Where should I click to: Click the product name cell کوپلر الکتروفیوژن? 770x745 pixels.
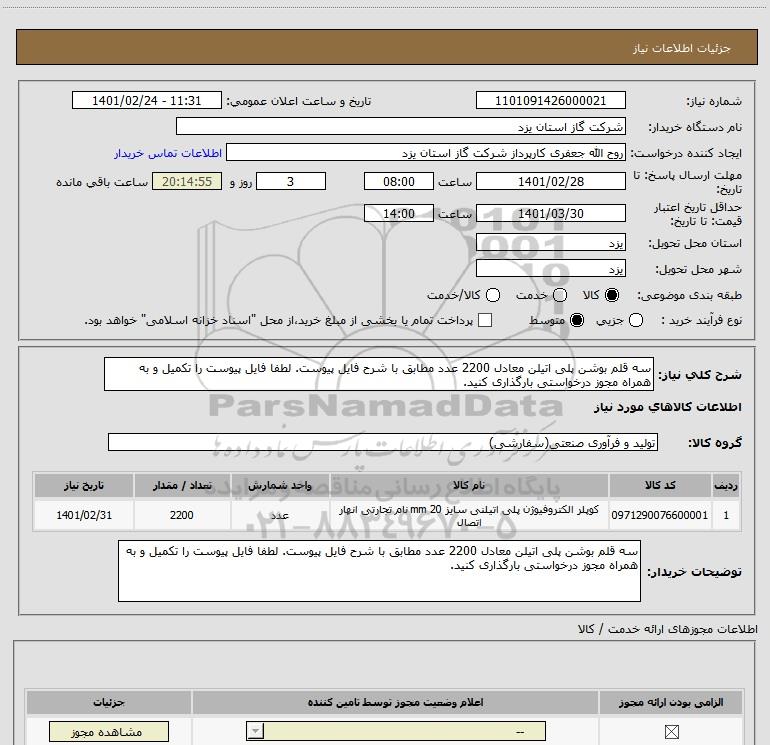[469, 516]
